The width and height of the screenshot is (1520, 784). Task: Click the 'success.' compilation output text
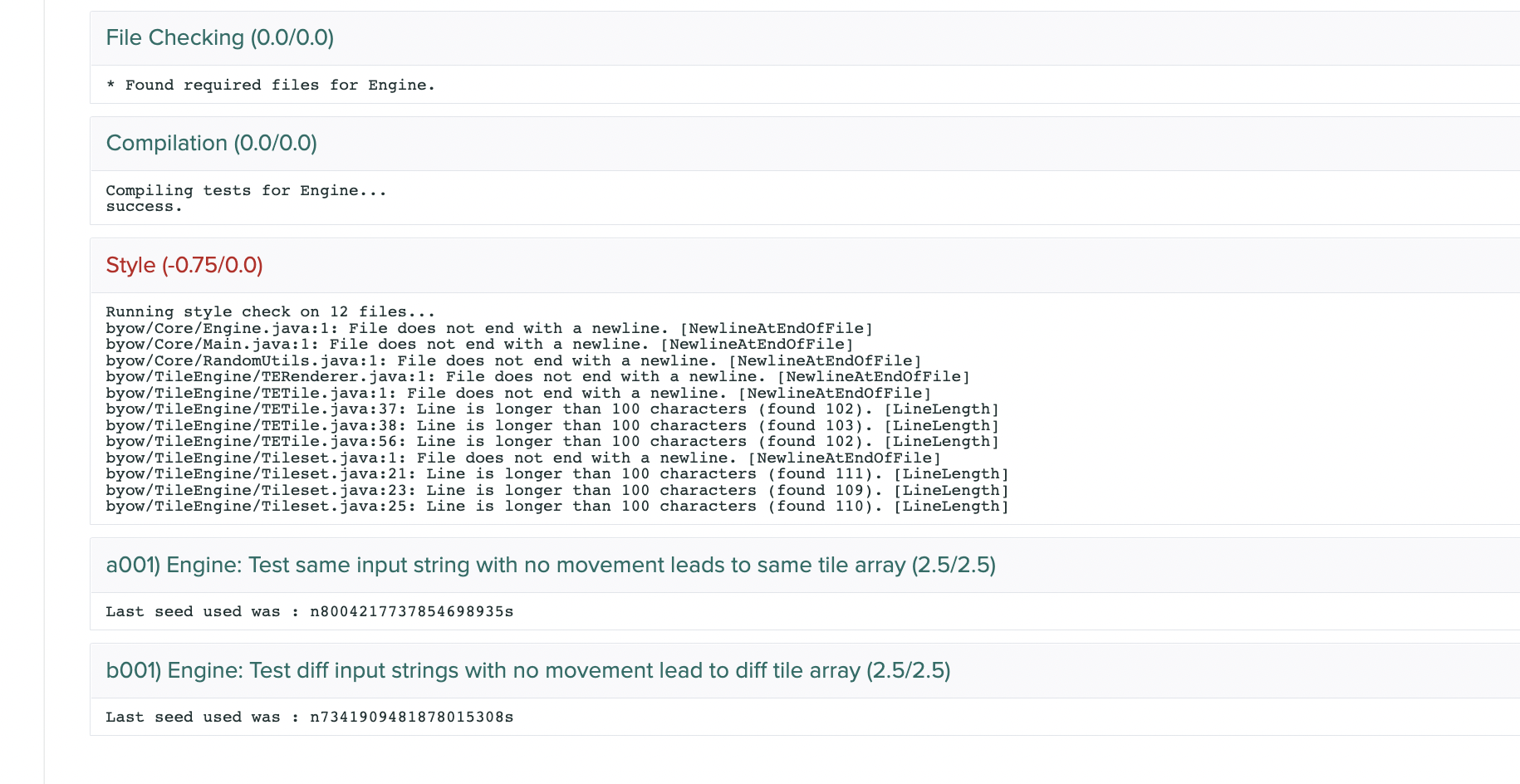pos(144,207)
